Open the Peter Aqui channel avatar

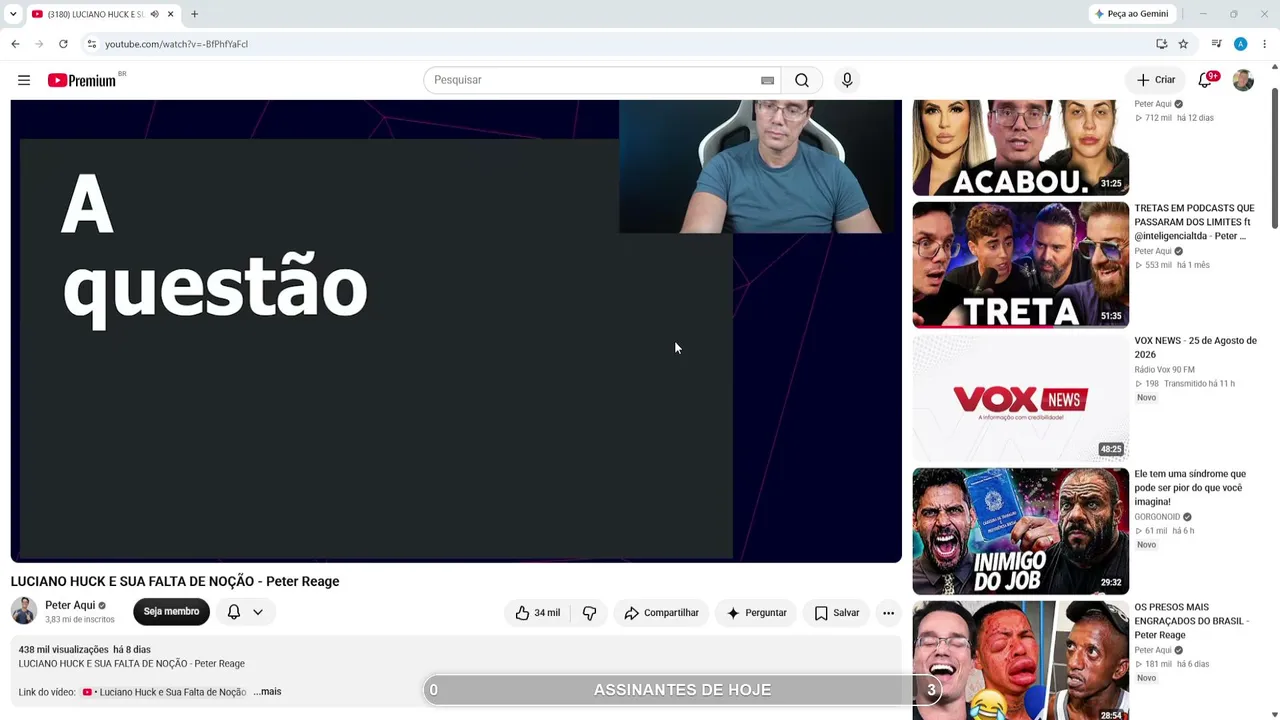[24, 611]
